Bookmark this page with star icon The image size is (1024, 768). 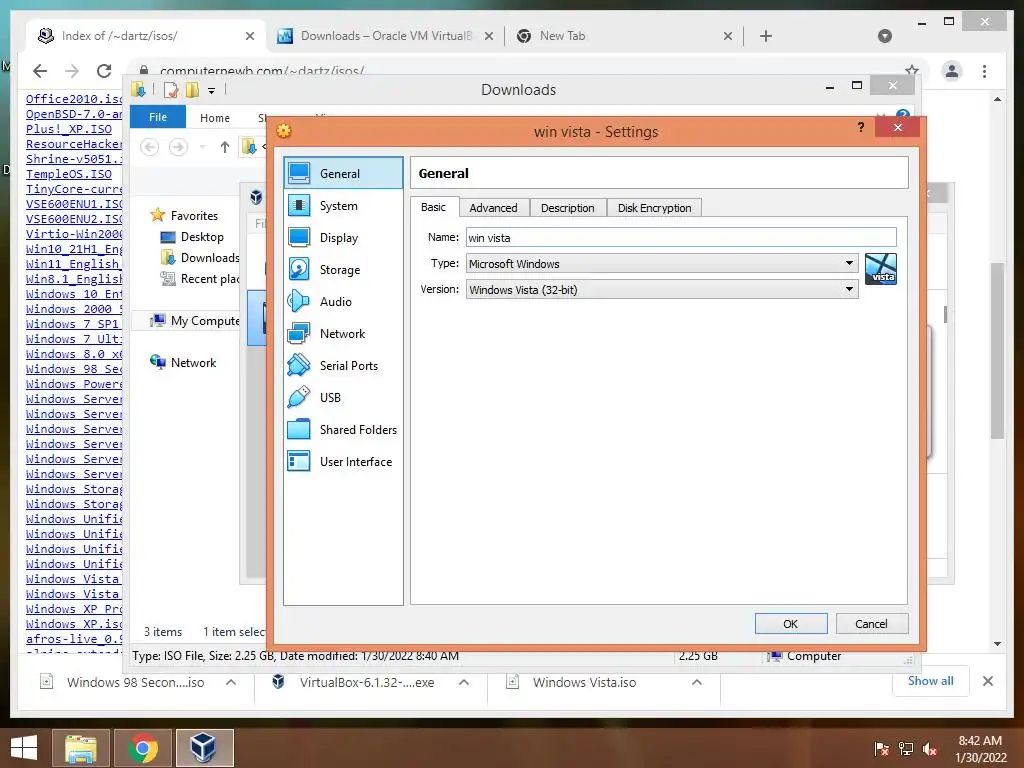(912, 70)
